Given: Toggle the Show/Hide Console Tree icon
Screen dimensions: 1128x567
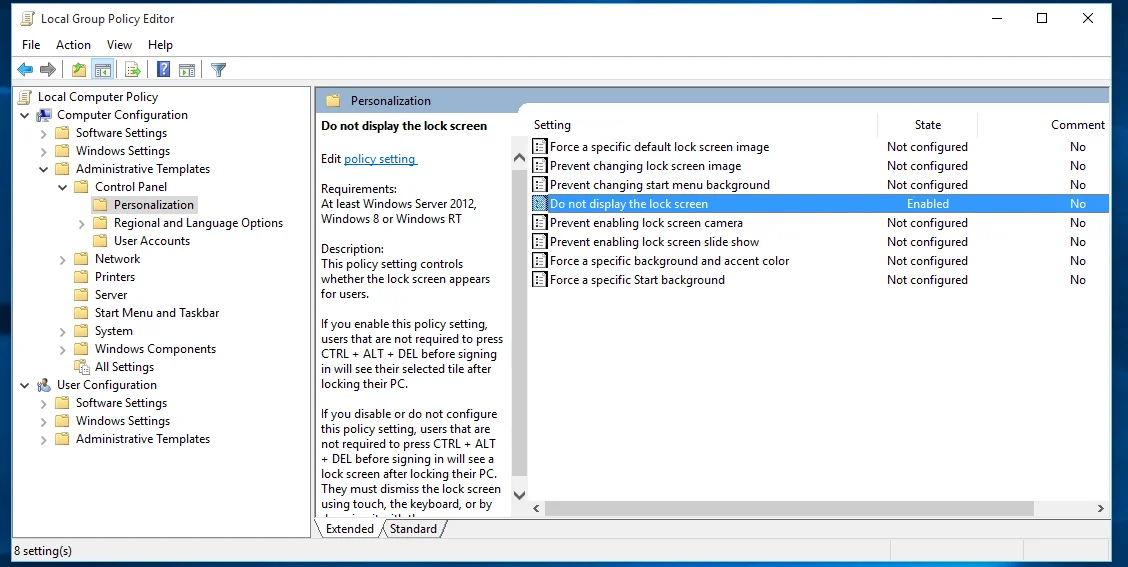Looking at the screenshot, I should click(x=103, y=70).
